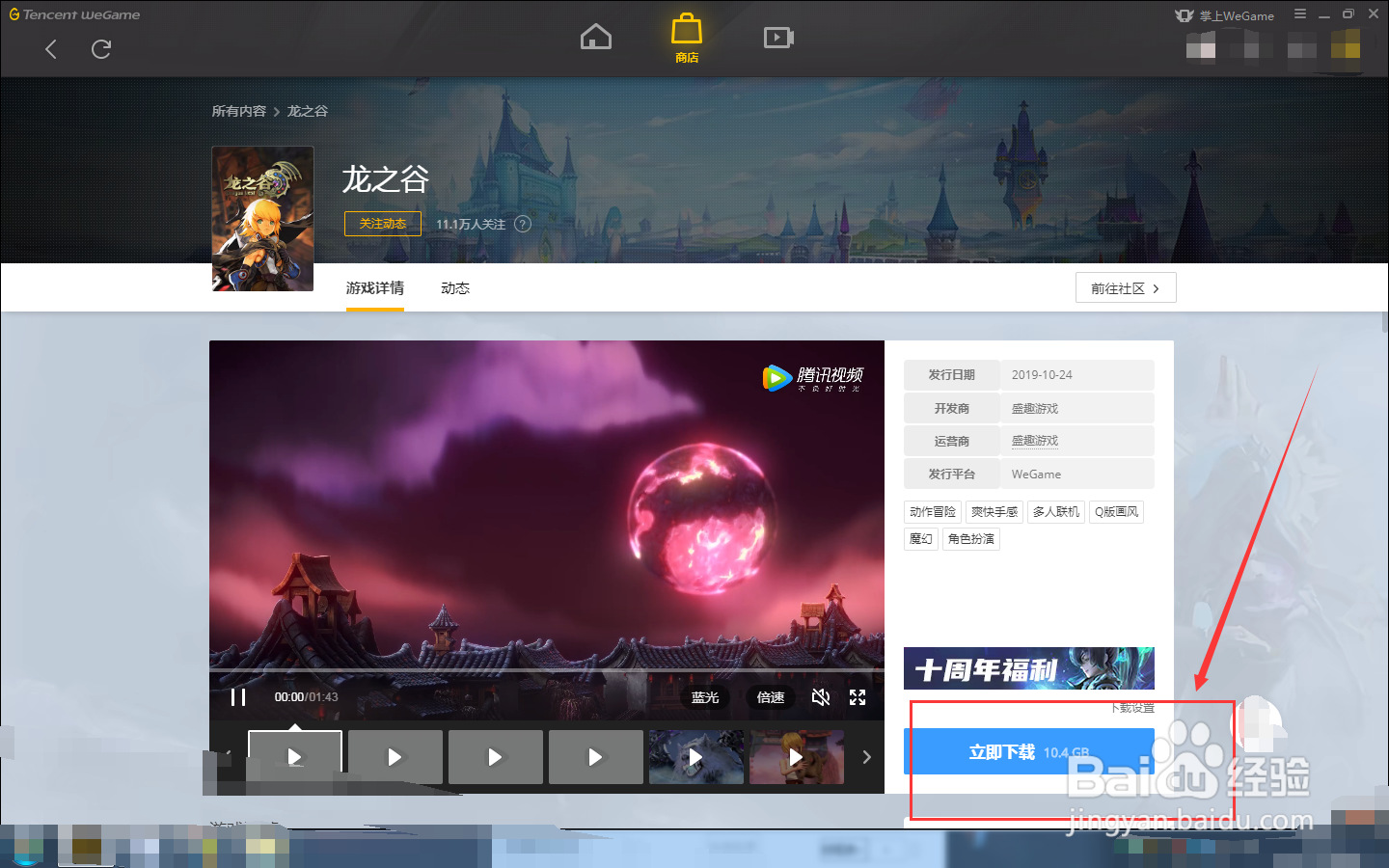
Task: Open the 商店 store tab
Action: tap(687, 39)
